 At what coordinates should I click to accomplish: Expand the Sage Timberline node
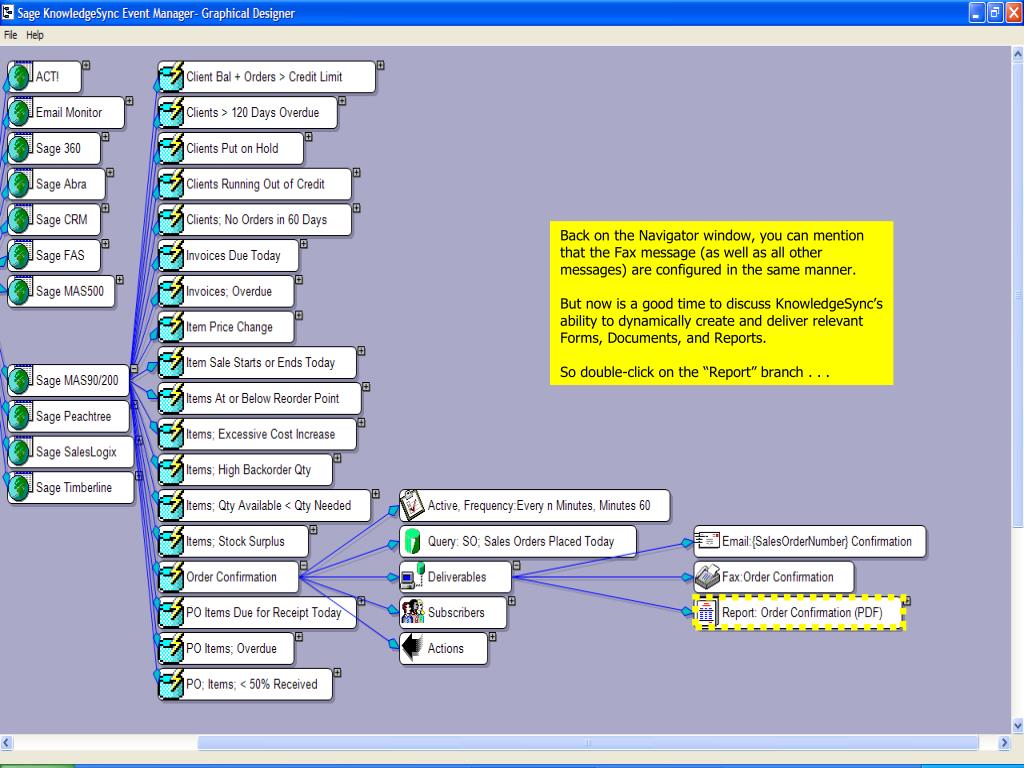tap(139, 475)
